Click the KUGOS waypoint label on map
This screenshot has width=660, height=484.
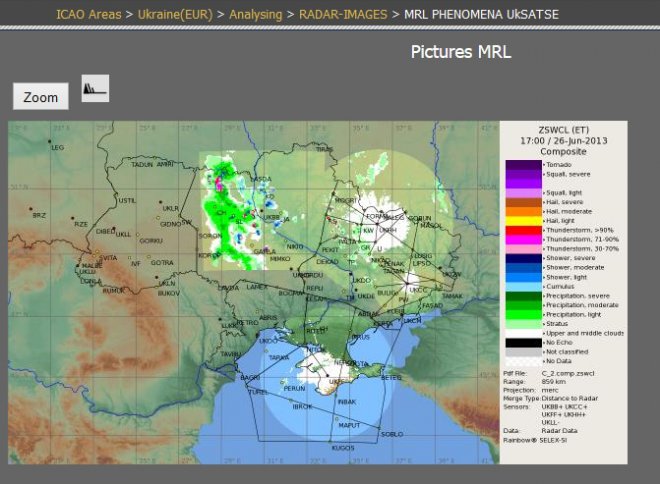point(343,447)
